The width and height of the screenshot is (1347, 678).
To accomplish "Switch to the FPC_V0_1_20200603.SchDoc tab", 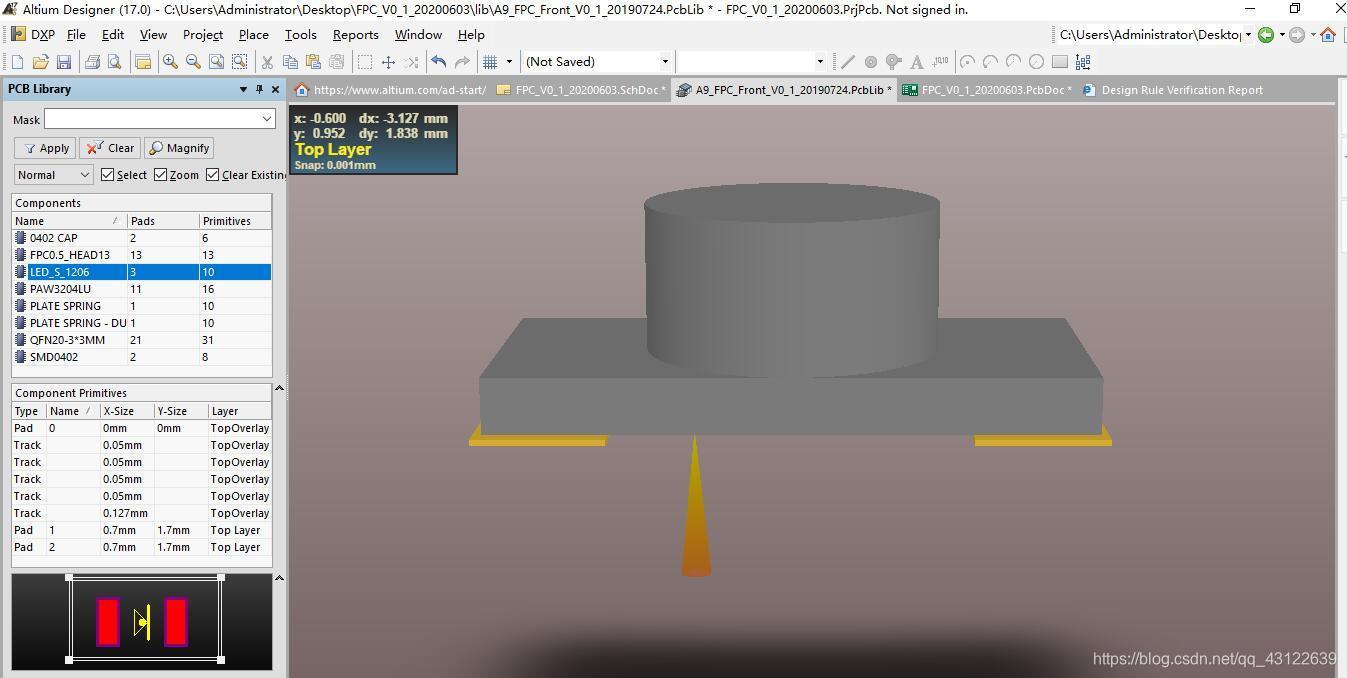I will 582,90.
